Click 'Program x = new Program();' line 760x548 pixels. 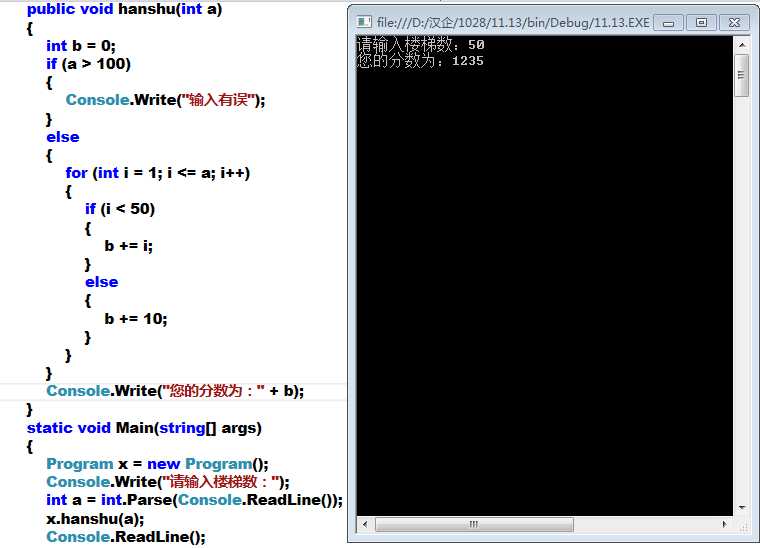(157, 464)
